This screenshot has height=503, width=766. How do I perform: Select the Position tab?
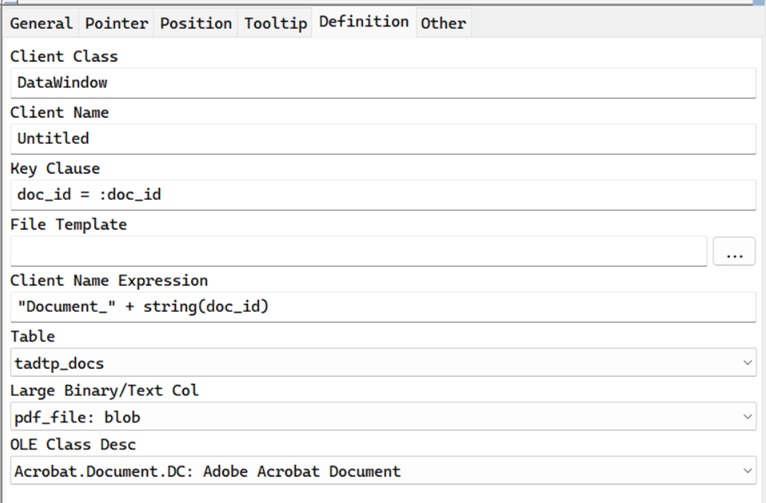[x=196, y=23]
